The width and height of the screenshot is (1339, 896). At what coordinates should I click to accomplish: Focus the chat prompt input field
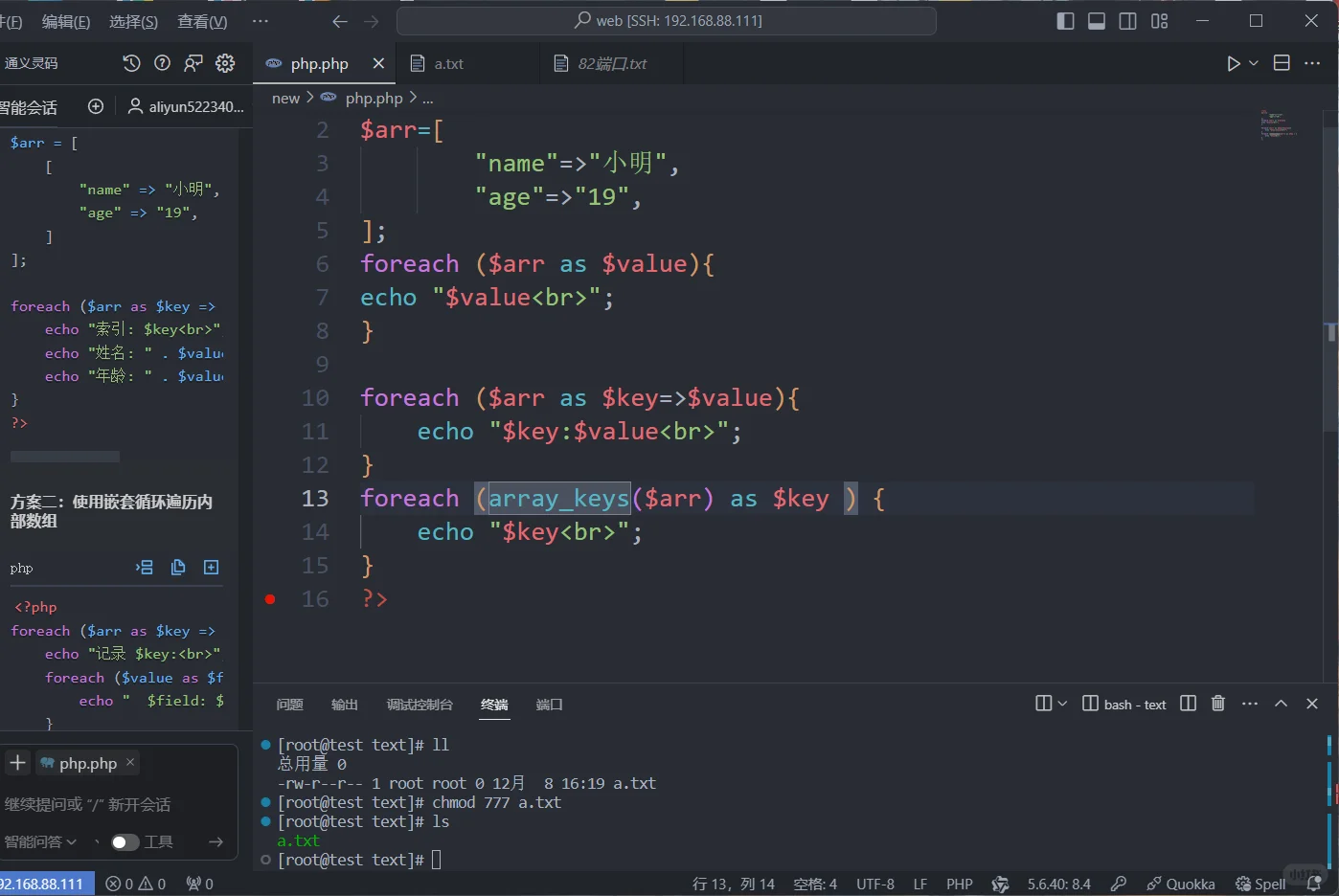117,804
